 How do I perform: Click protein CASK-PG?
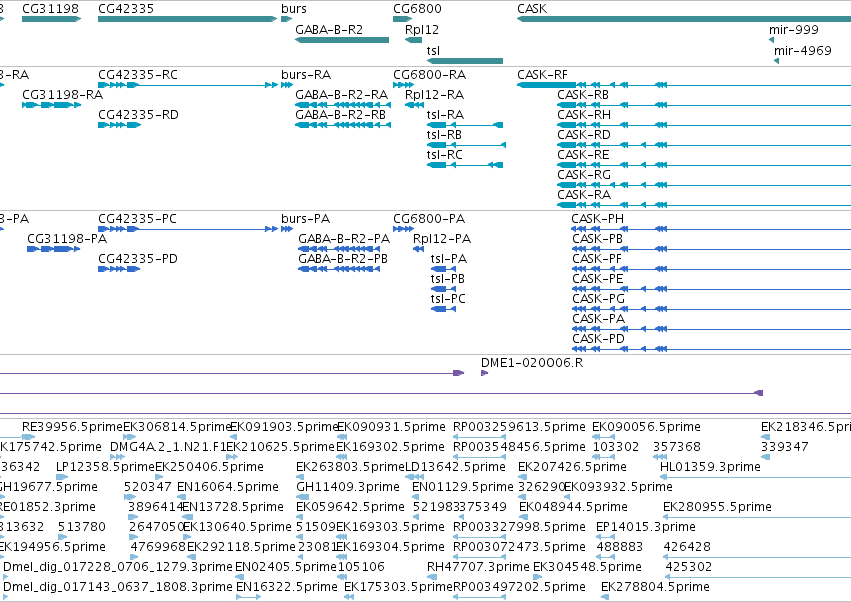coord(711,309)
